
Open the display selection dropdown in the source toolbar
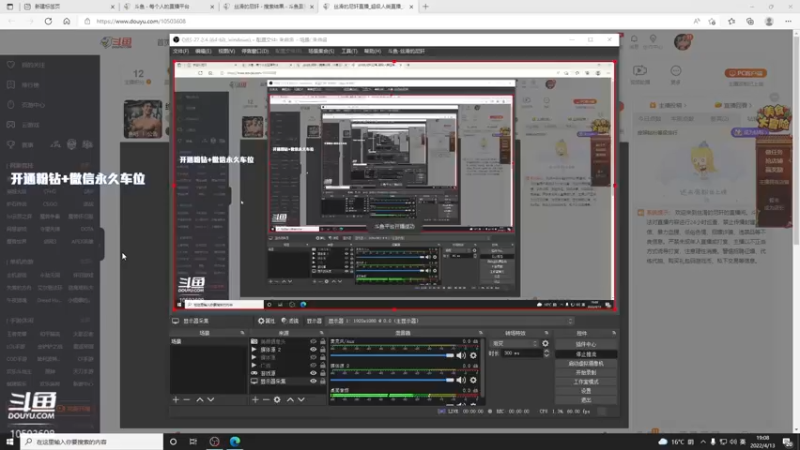tap(450, 321)
